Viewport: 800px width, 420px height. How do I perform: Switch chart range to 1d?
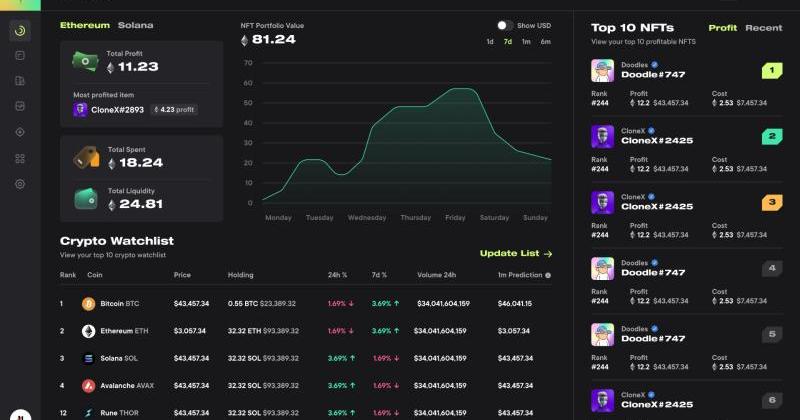coord(490,42)
